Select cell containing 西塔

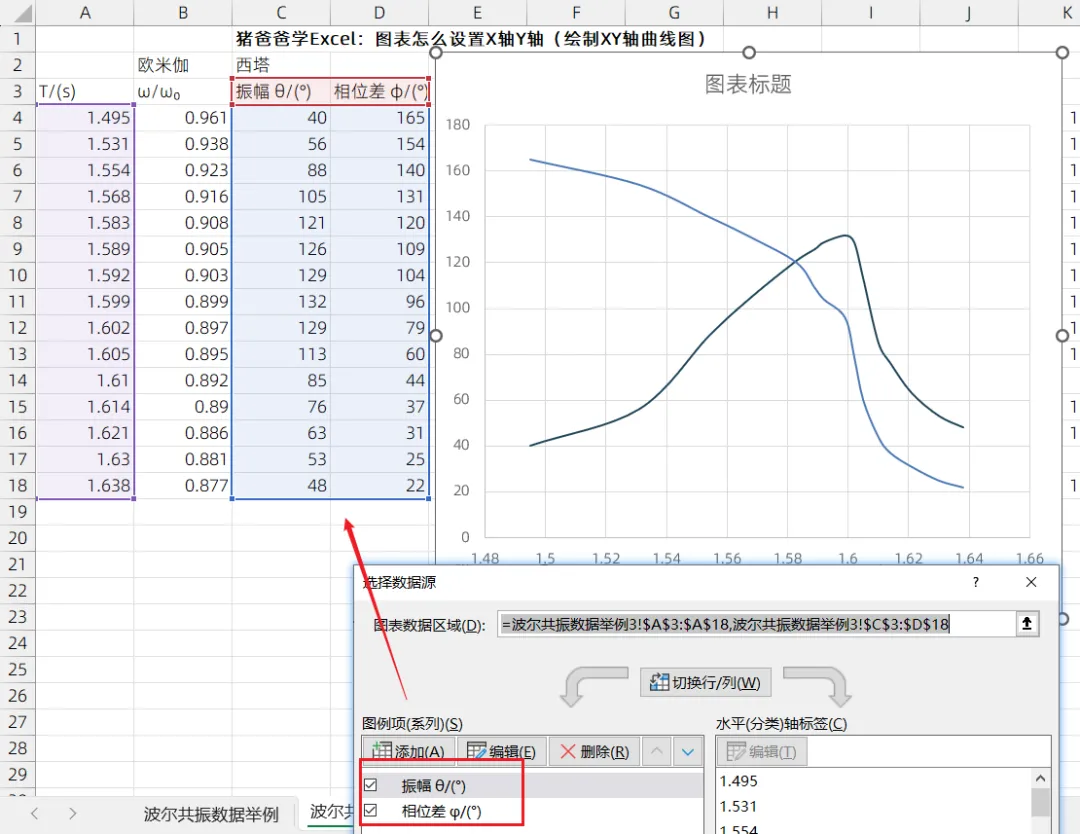281,65
